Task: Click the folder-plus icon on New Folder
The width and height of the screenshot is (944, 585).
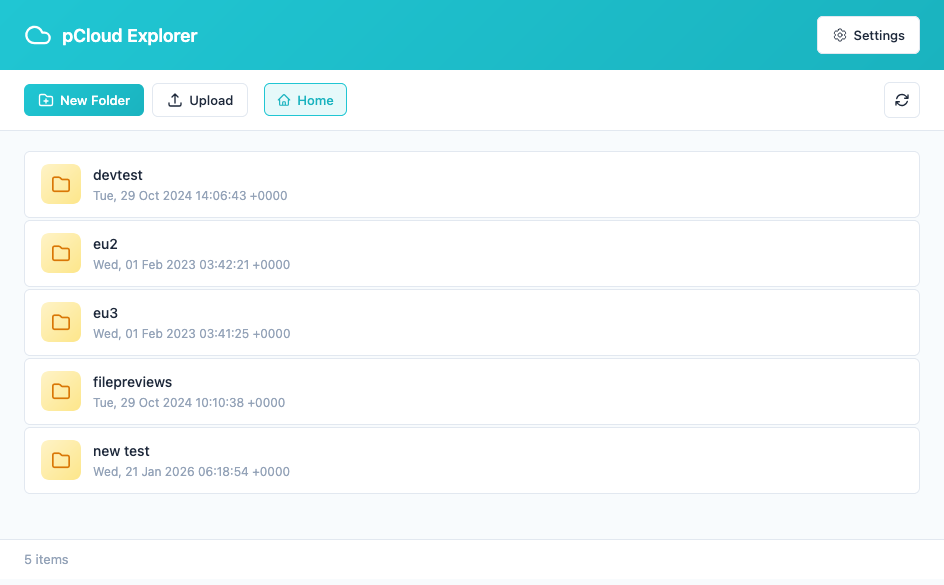Action: coord(45,100)
